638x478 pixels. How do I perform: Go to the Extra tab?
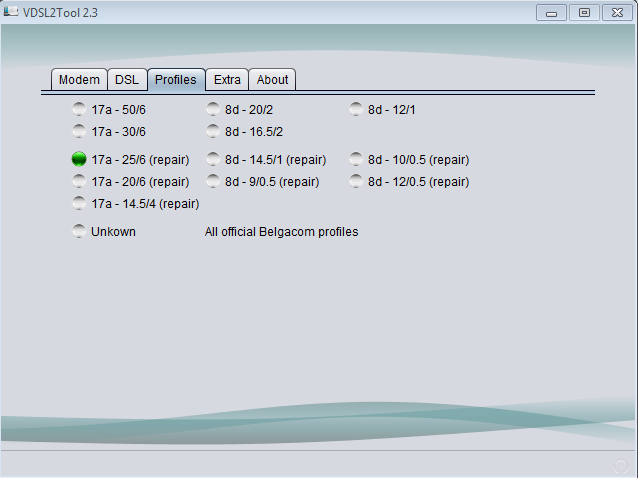coord(227,80)
